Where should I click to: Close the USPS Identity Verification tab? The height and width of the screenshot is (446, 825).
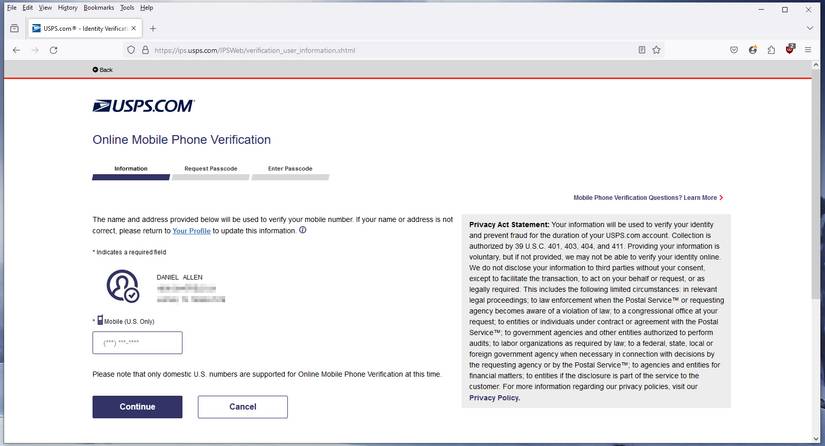pyautogui.click(x=135, y=28)
